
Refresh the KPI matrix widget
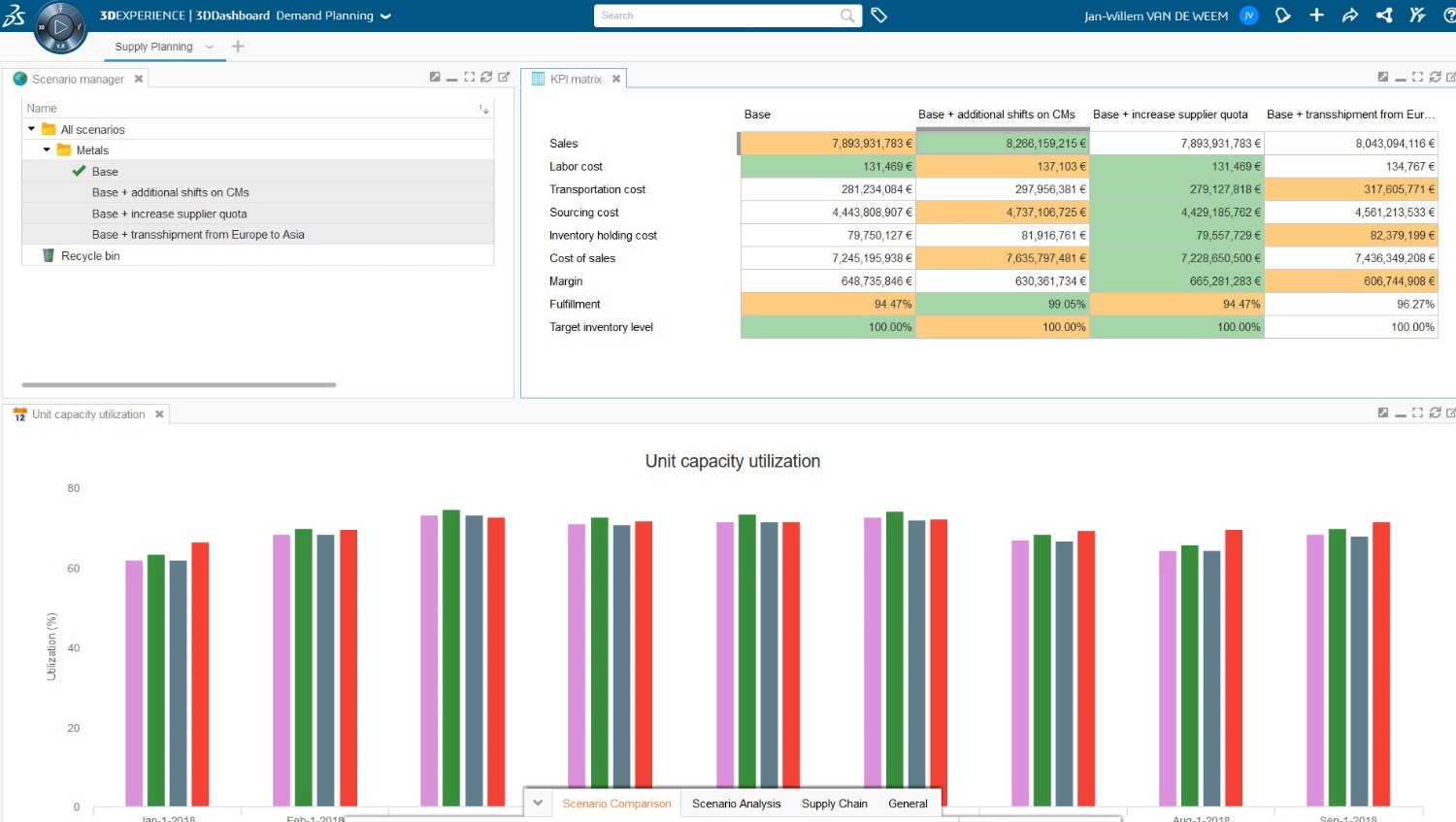coord(1436,77)
